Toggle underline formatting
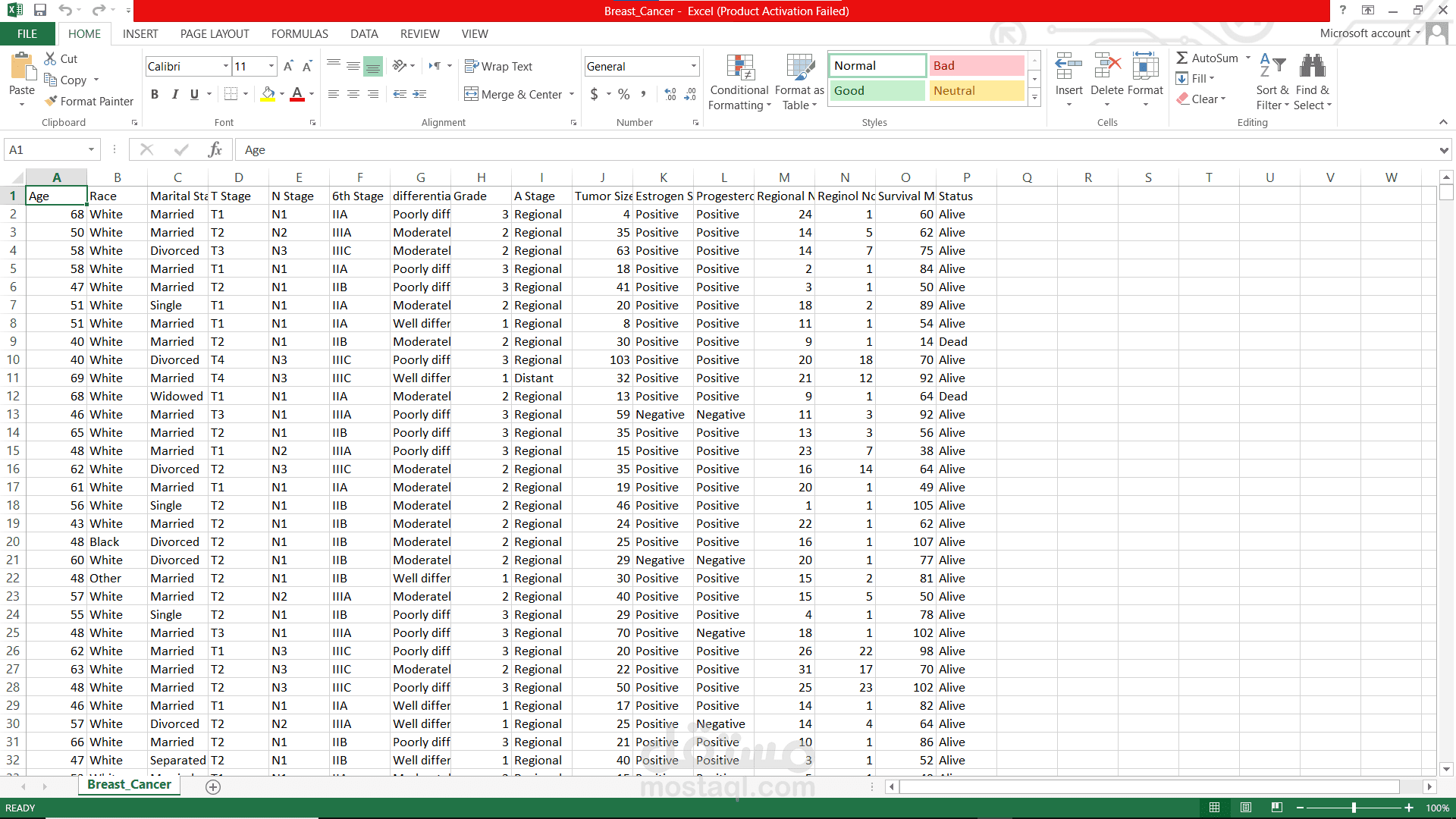 [x=193, y=94]
